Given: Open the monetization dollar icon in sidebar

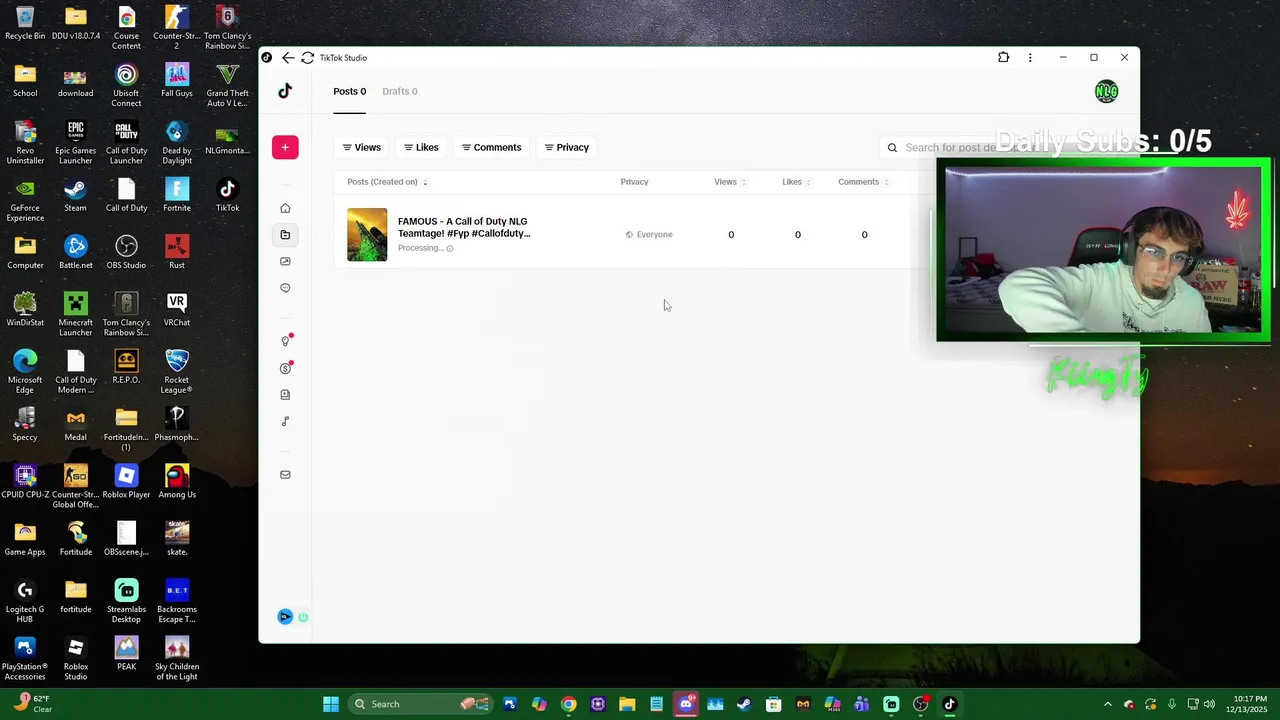Looking at the screenshot, I should click(285, 368).
